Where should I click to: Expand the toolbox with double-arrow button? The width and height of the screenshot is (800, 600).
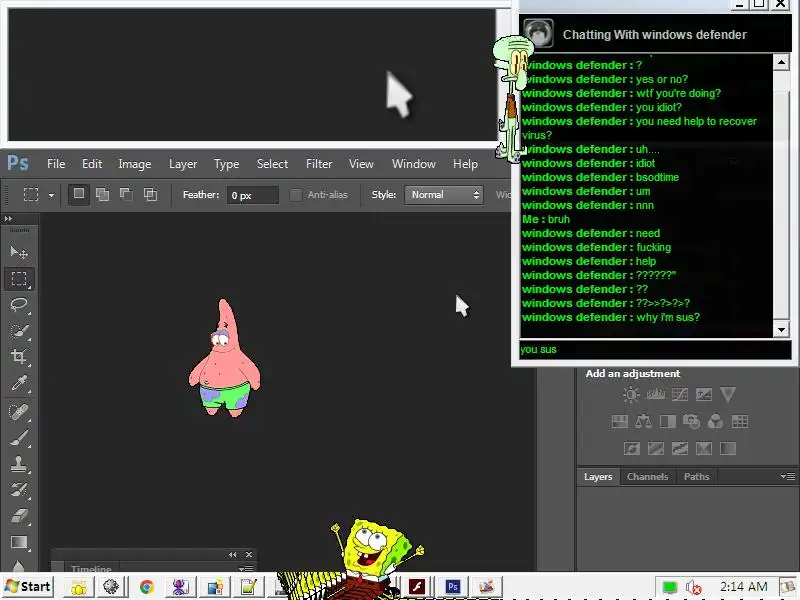click(x=8, y=219)
